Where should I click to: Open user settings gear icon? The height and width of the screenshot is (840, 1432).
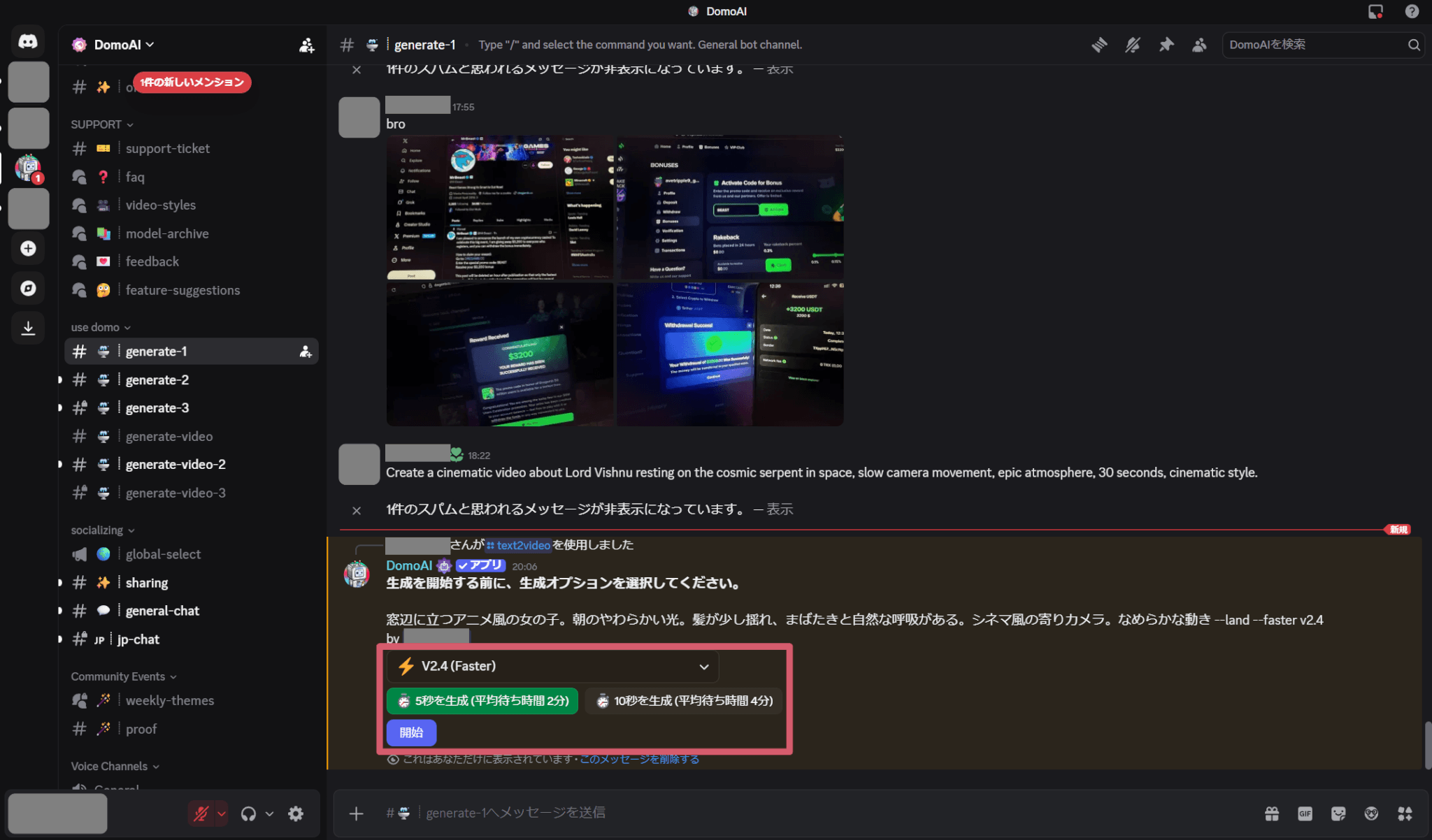click(296, 813)
